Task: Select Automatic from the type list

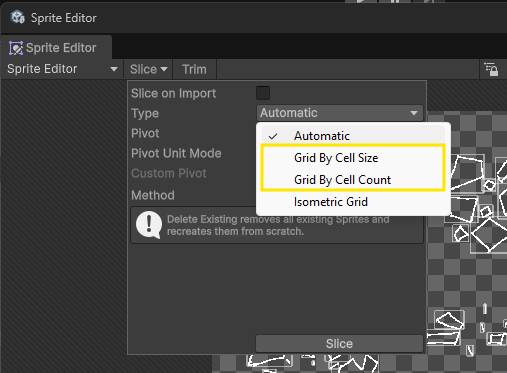Action: pyautogui.click(x=353, y=136)
